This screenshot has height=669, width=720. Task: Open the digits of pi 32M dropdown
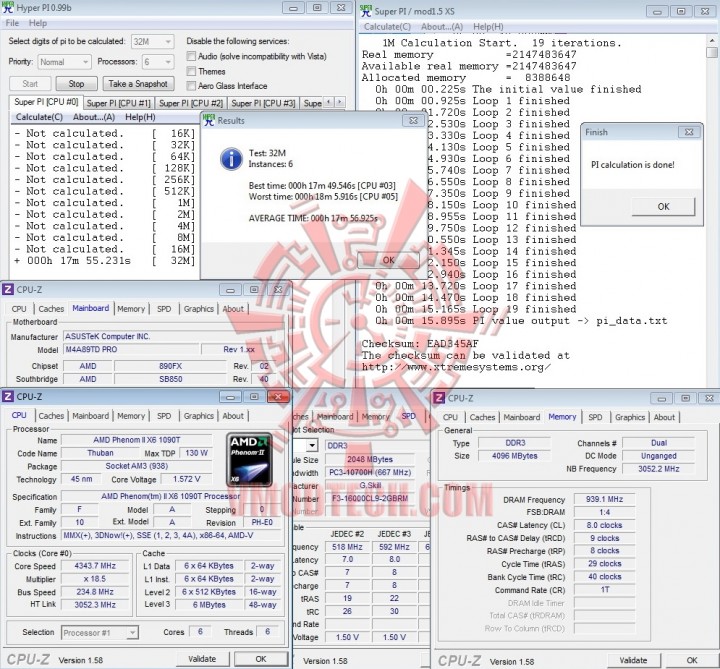(x=152, y=41)
